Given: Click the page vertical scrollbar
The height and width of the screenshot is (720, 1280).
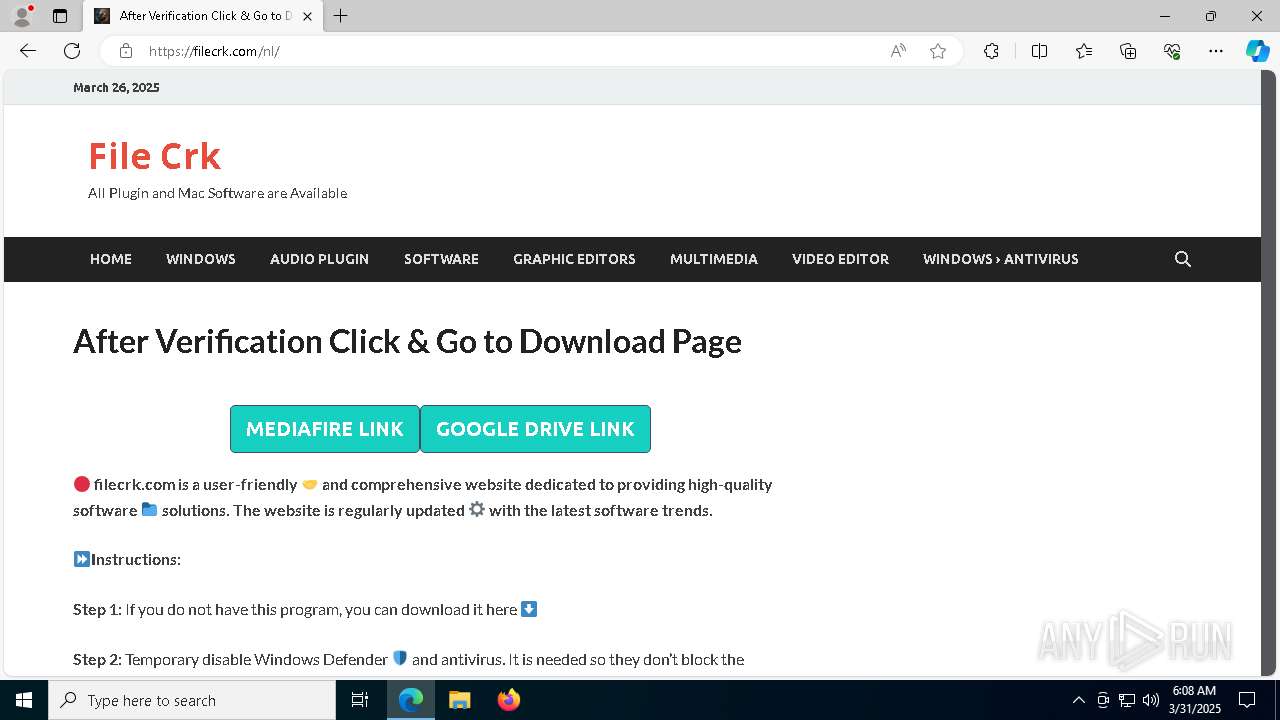Looking at the screenshot, I should [1269, 374].
